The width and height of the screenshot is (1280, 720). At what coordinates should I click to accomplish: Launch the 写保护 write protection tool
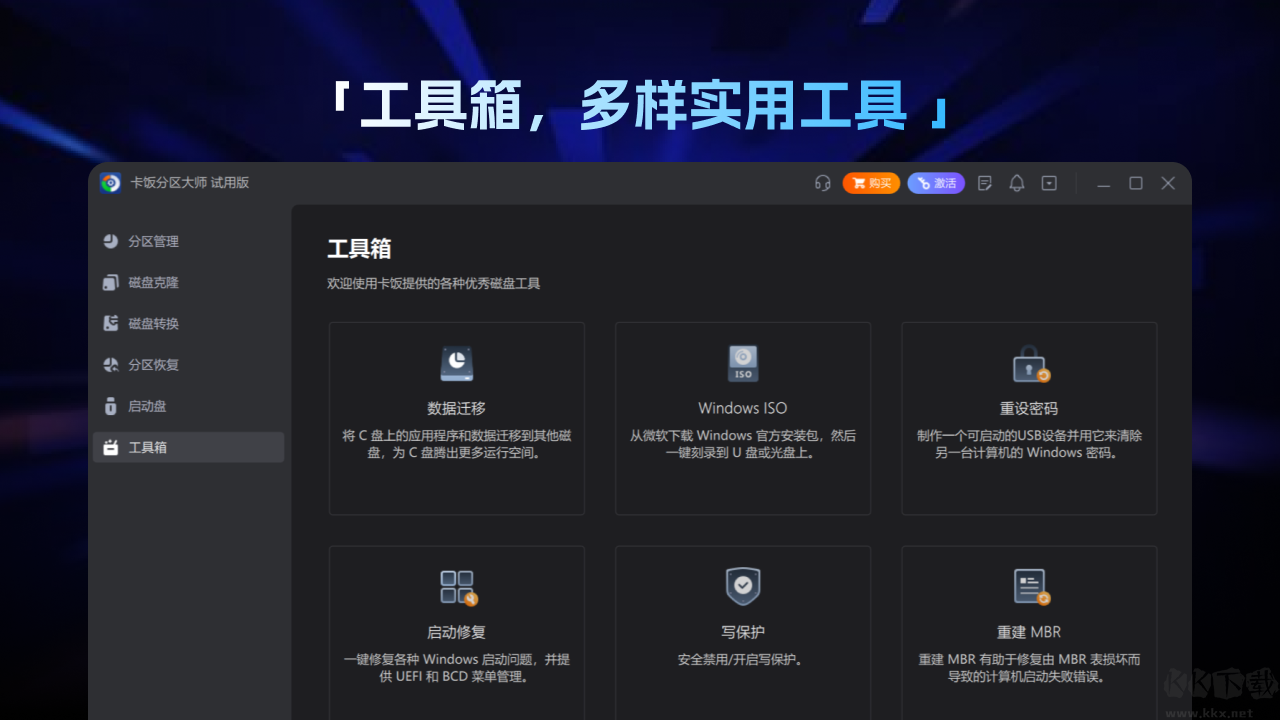coord(742,587)
